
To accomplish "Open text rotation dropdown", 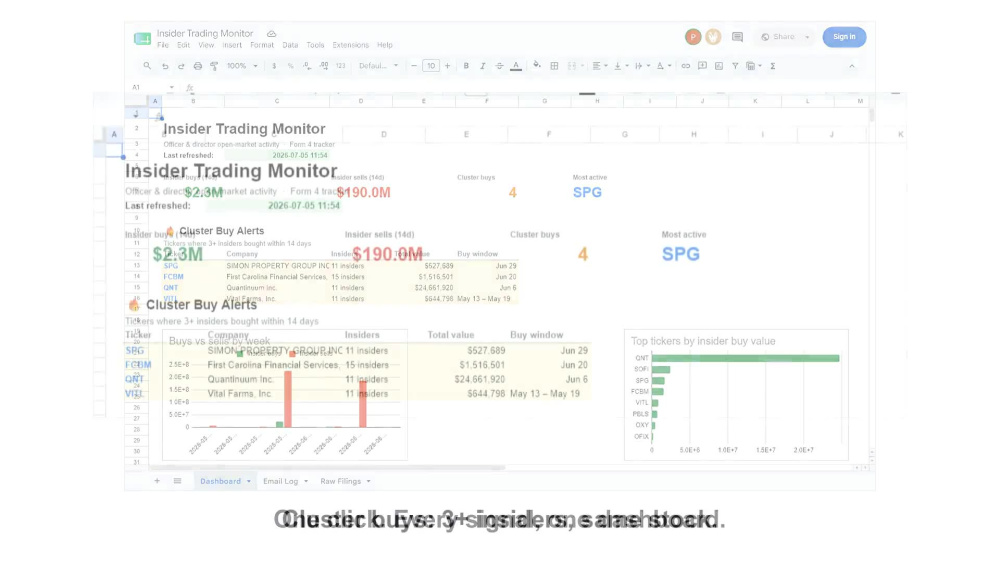I will (x=663, y=66).
